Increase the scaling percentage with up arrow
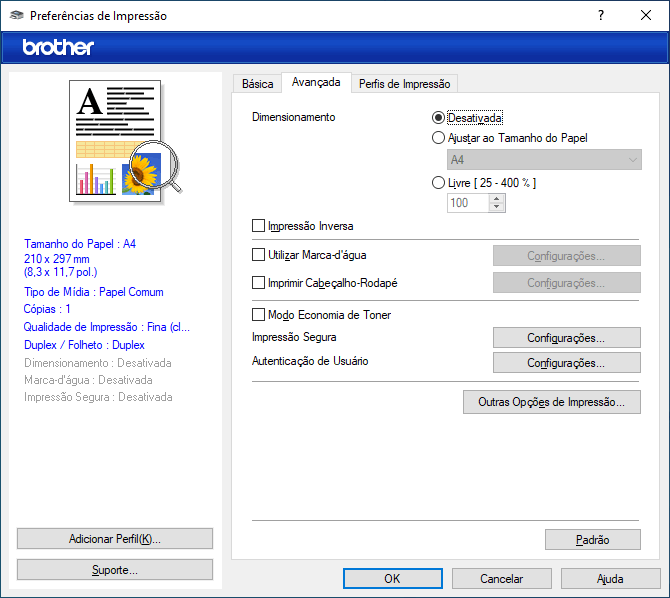Viewport: 670px width, 598px height. pyautogui.click(x=497, y=198)
